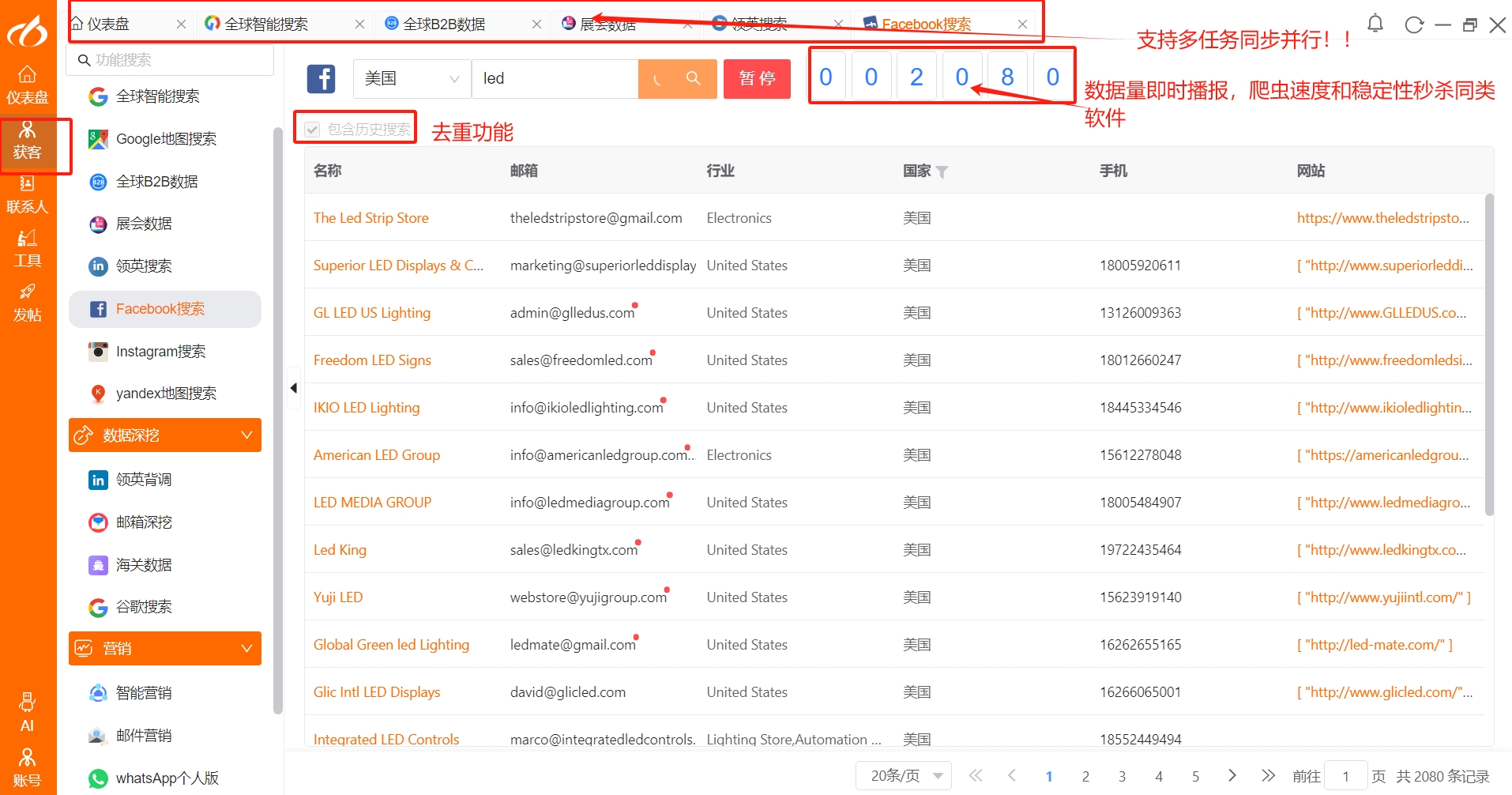Collapse the 营销 section

165,649
